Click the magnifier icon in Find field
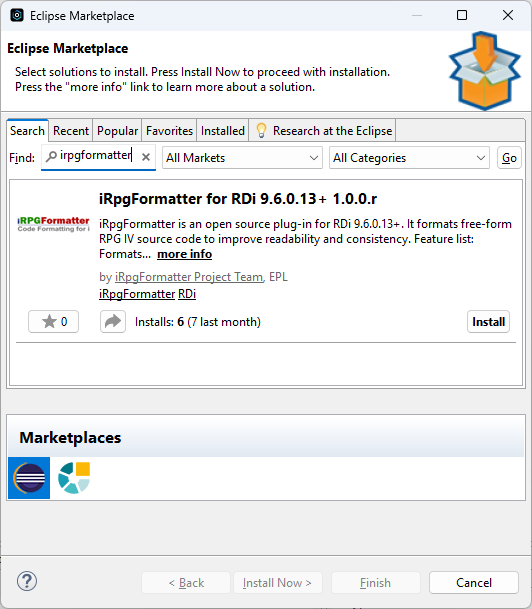Viewport: 532px width, 609px height. tap(51, 157)
